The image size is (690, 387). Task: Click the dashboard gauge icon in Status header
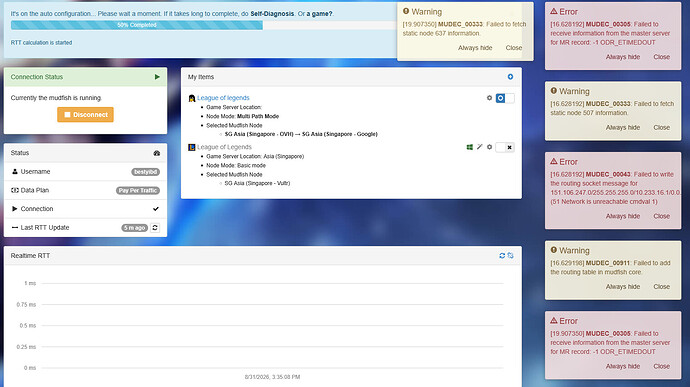157,153
